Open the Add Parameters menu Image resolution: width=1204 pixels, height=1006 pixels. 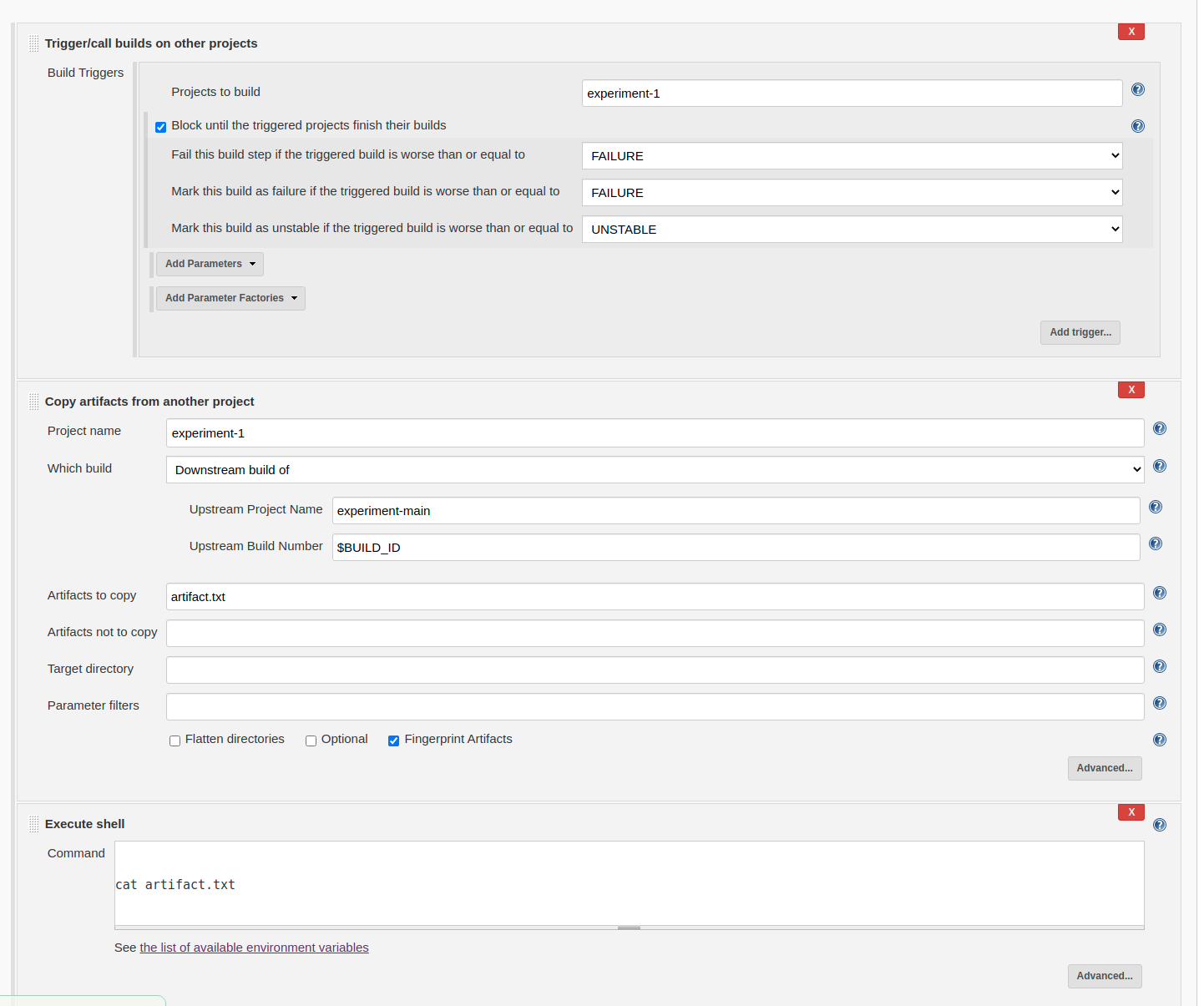point(210,265)
